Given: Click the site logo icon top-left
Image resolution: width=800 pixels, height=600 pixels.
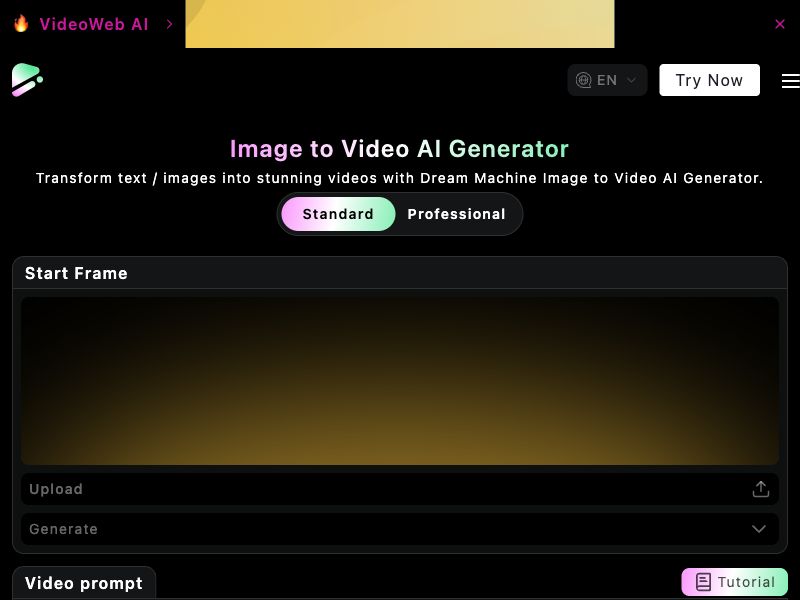Looking at the screenshot, I should coord(26,79).
